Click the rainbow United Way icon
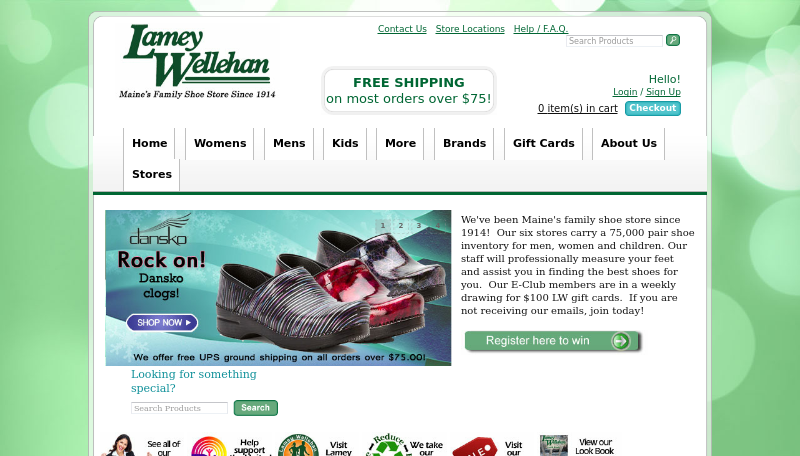 coord(209,447)
